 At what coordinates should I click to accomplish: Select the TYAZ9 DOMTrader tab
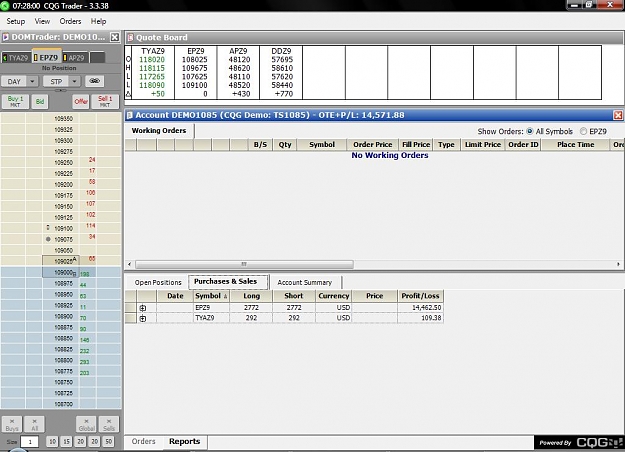click(16, 58)
